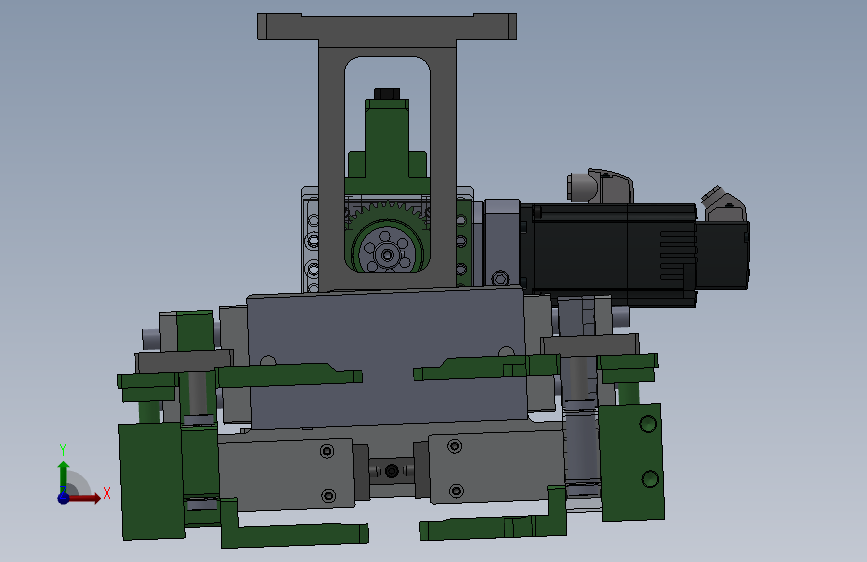Select the green block with two round holes
The height and width of the screenshot is (562, 867).
631,462
